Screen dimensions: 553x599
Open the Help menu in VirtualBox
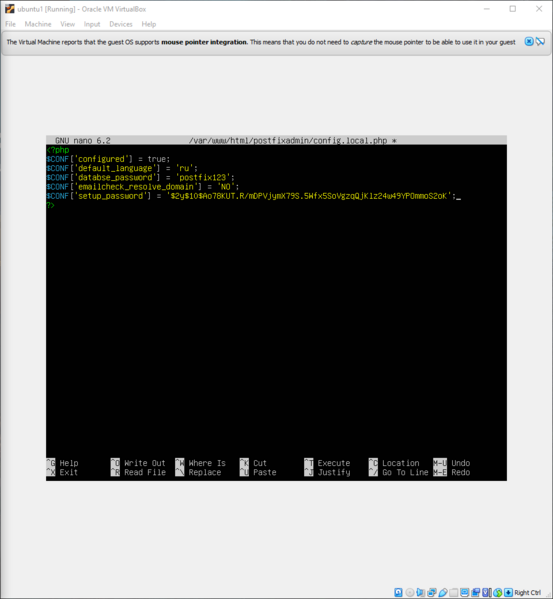(149, 24)
